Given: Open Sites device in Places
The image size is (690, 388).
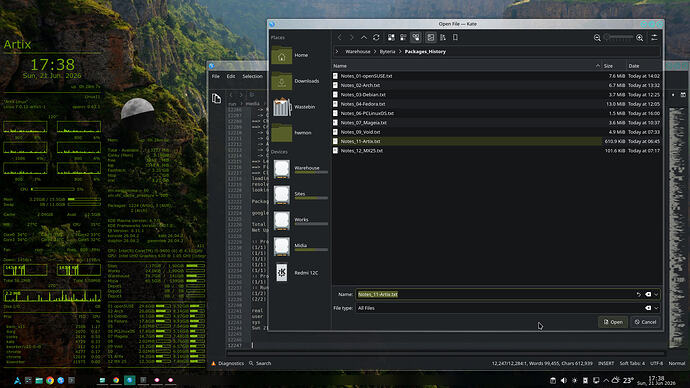Looking at the screenshot, I should (299, 194).
